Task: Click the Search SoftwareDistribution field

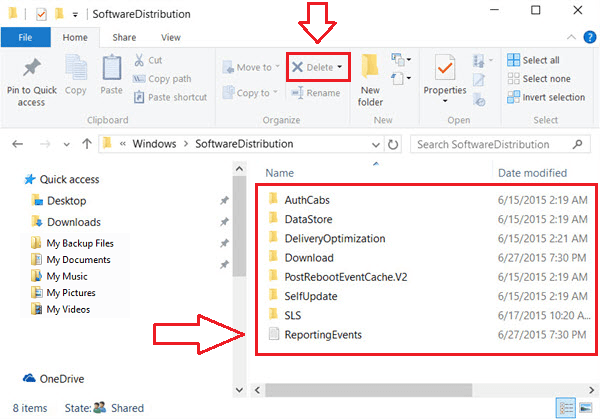Action: click(x=490, y=144)
